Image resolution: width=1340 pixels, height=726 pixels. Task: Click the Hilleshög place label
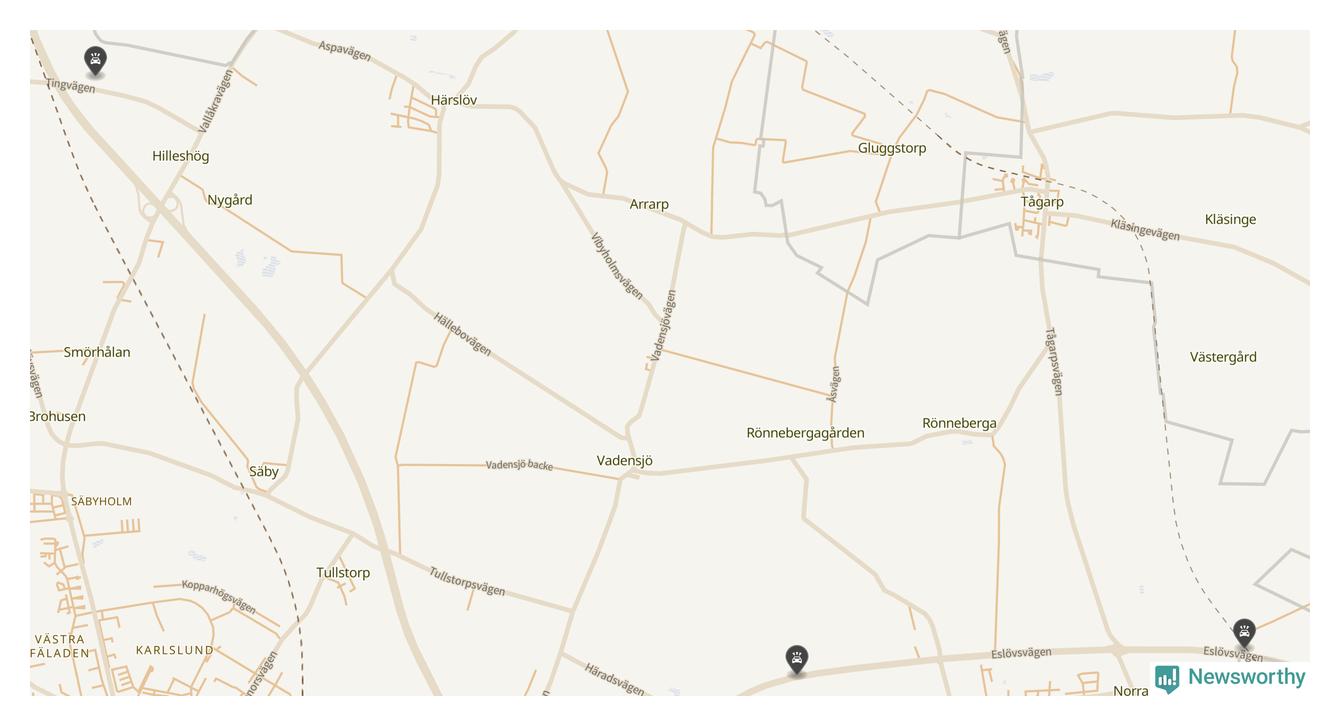click(x=181, y=156)
